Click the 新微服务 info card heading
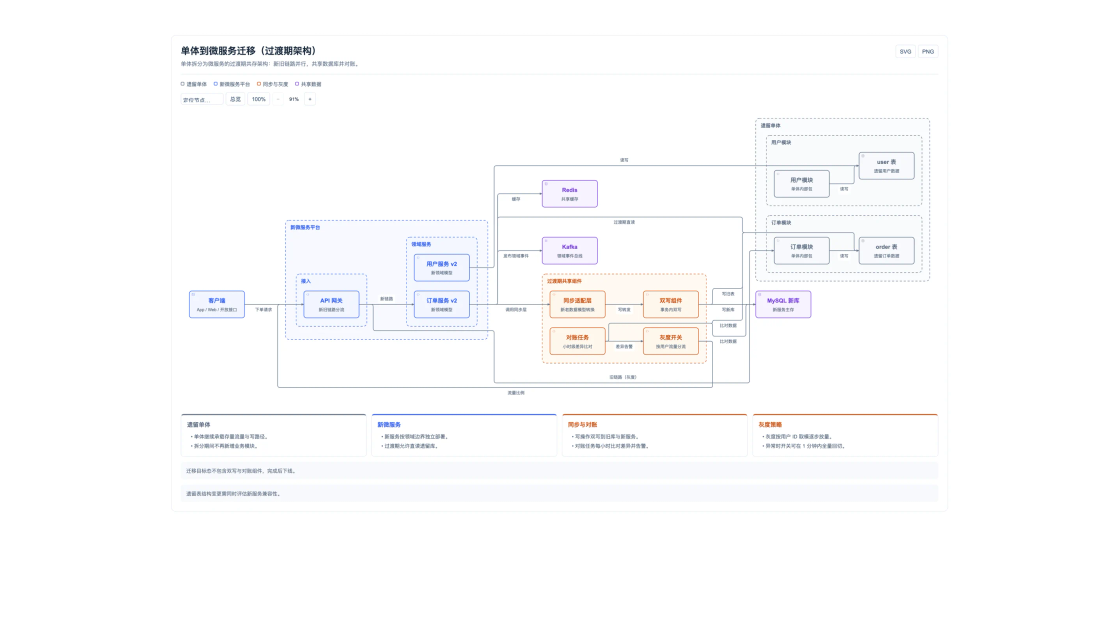The width and height of the screenshot is (1120, 640). [x=389, y=424]
